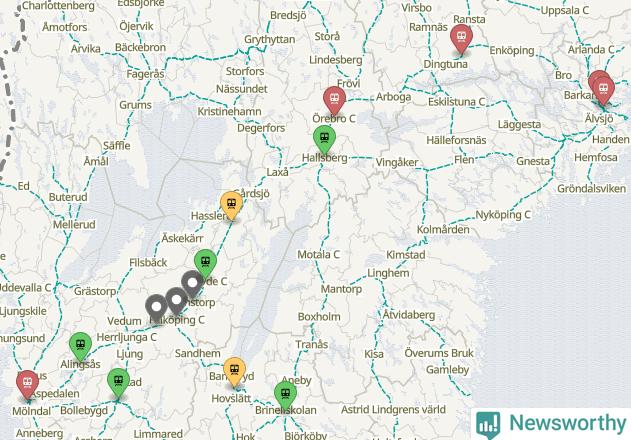Select the green train marker near Skövde C
This screenshot has height=440, width=631.
point(205,264)
